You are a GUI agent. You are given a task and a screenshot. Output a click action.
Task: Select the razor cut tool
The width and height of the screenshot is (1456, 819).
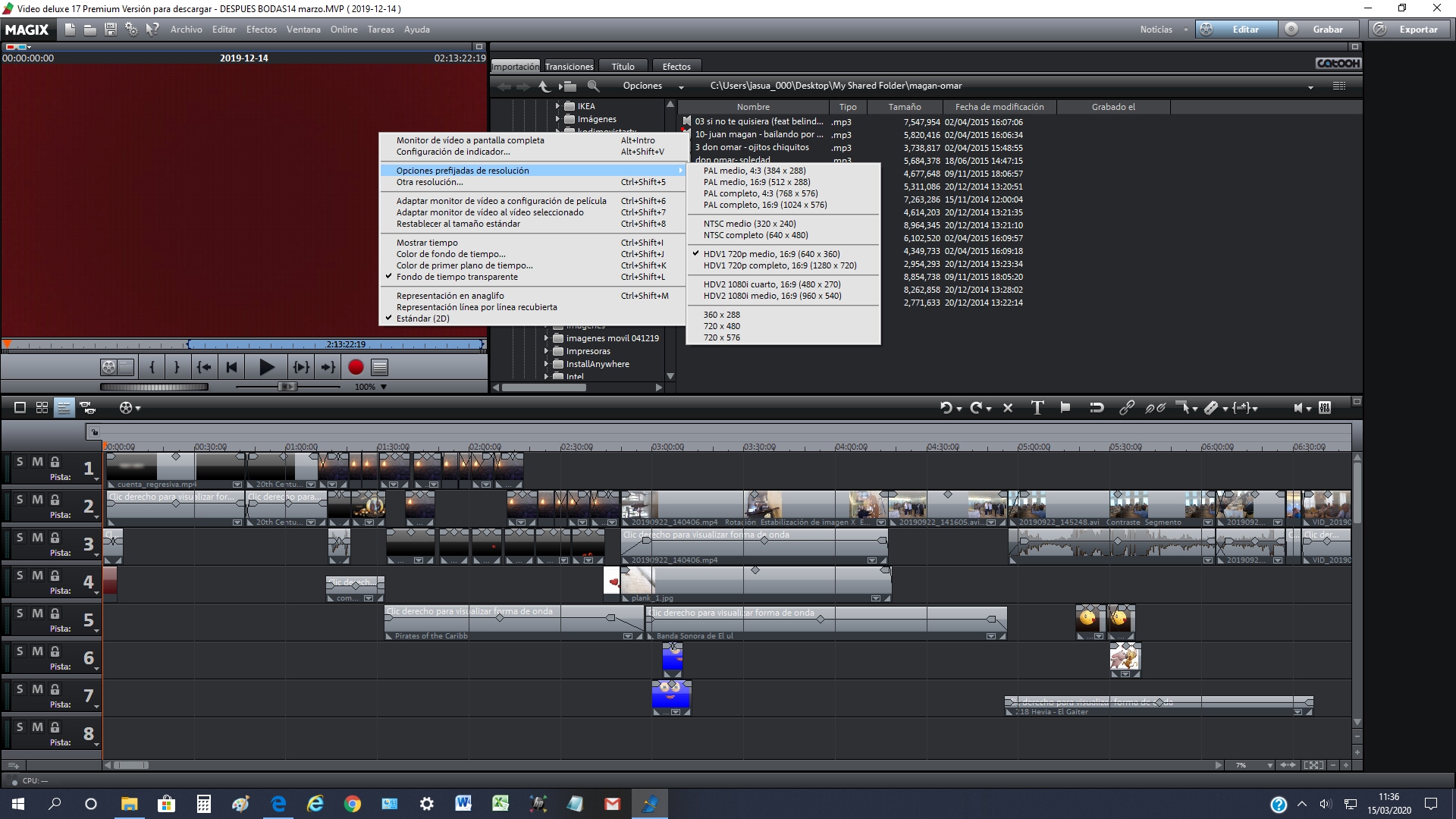click(x=1211, y=408)
